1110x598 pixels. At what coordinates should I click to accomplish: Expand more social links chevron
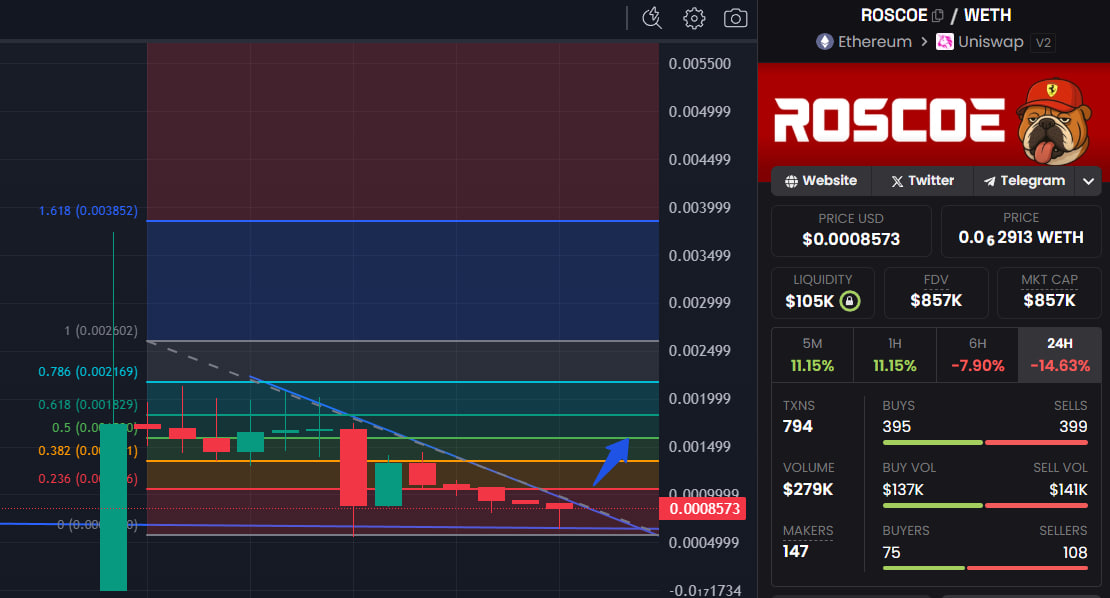click(1088, 181)
